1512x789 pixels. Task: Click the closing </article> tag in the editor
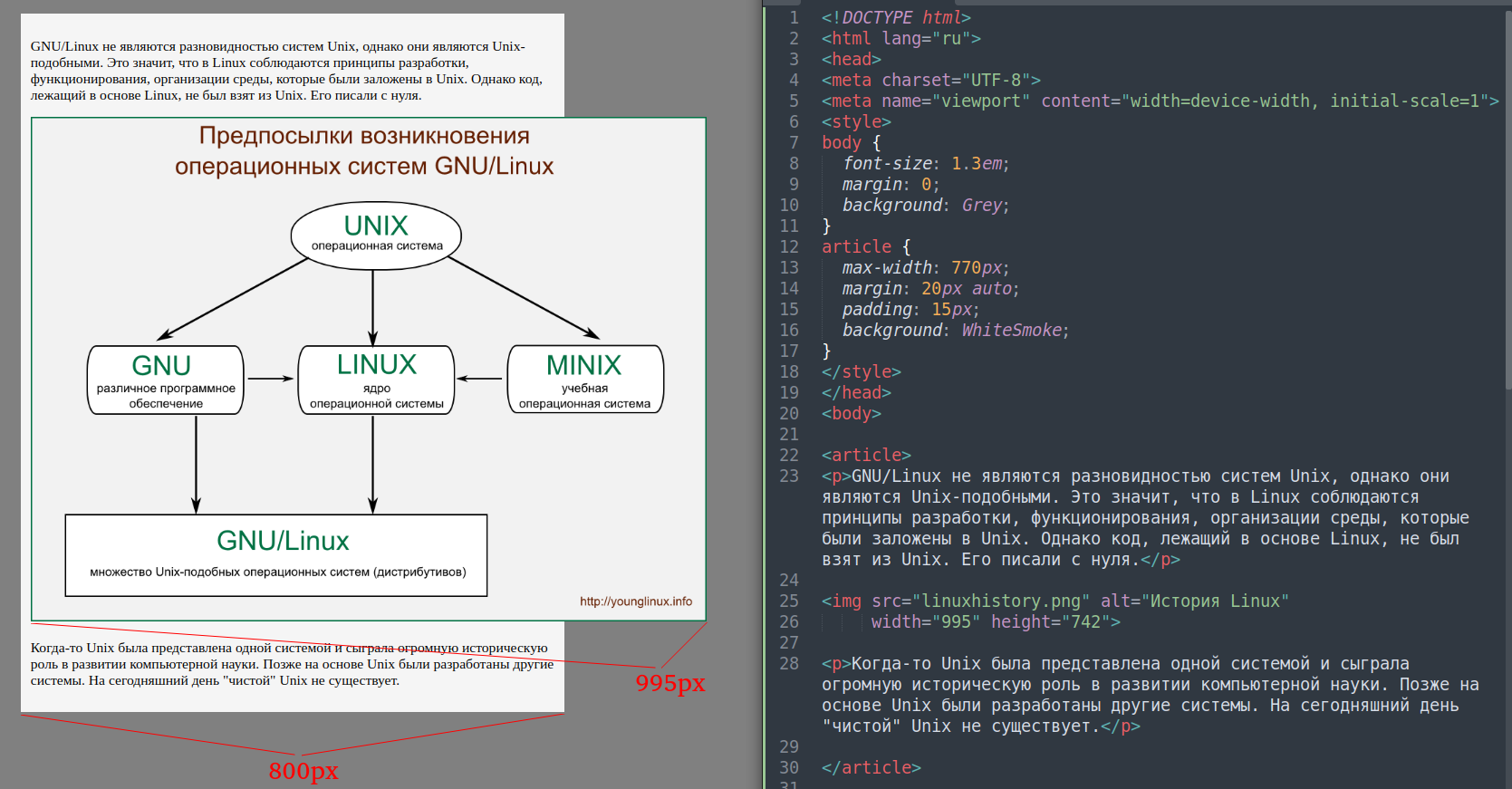(871, 768)
